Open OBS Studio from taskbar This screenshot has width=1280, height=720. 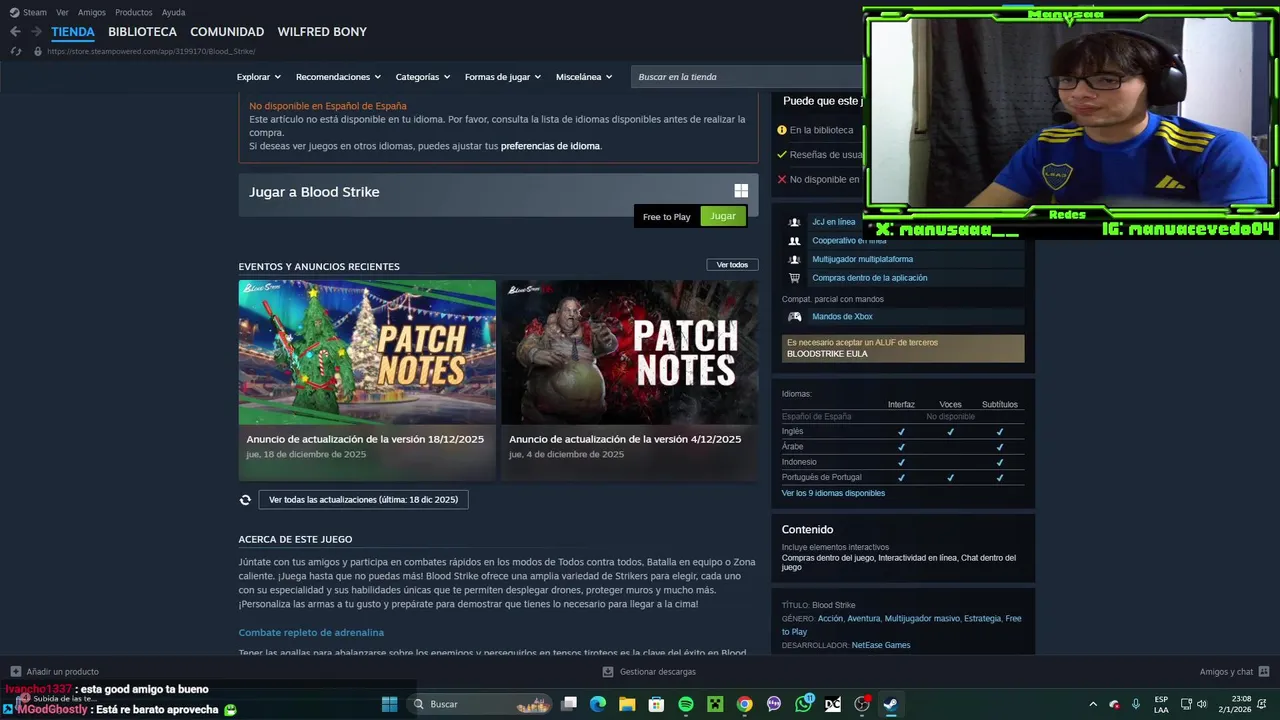click(862, 704)
